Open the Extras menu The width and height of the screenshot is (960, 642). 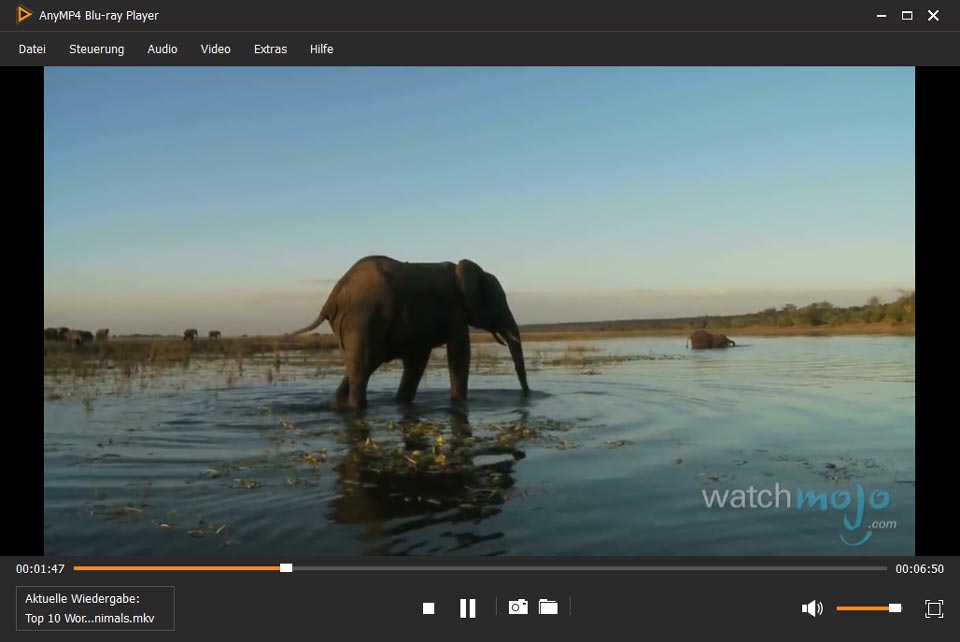(x=271, y=49)
